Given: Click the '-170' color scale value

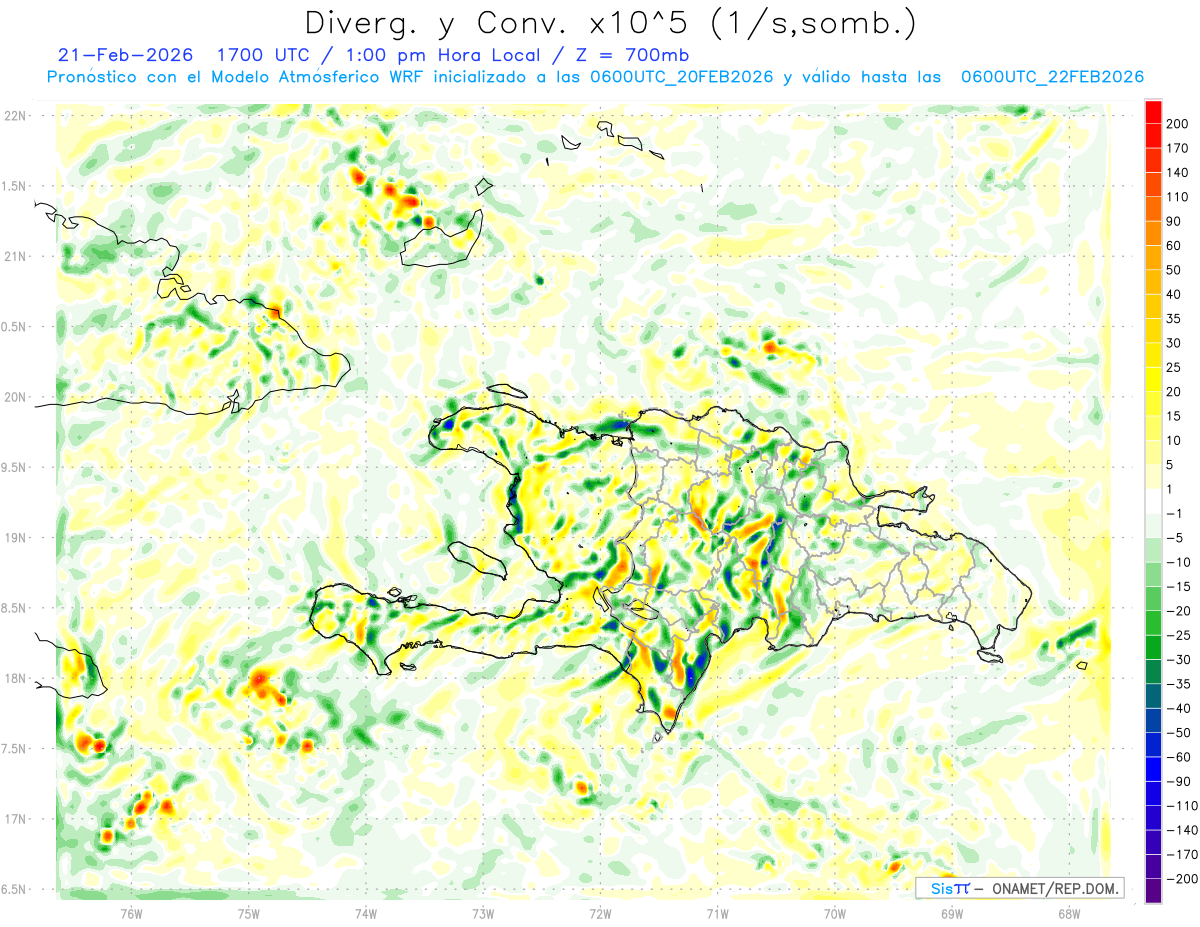Looking at the screenshot, I should coord(1183,854).
